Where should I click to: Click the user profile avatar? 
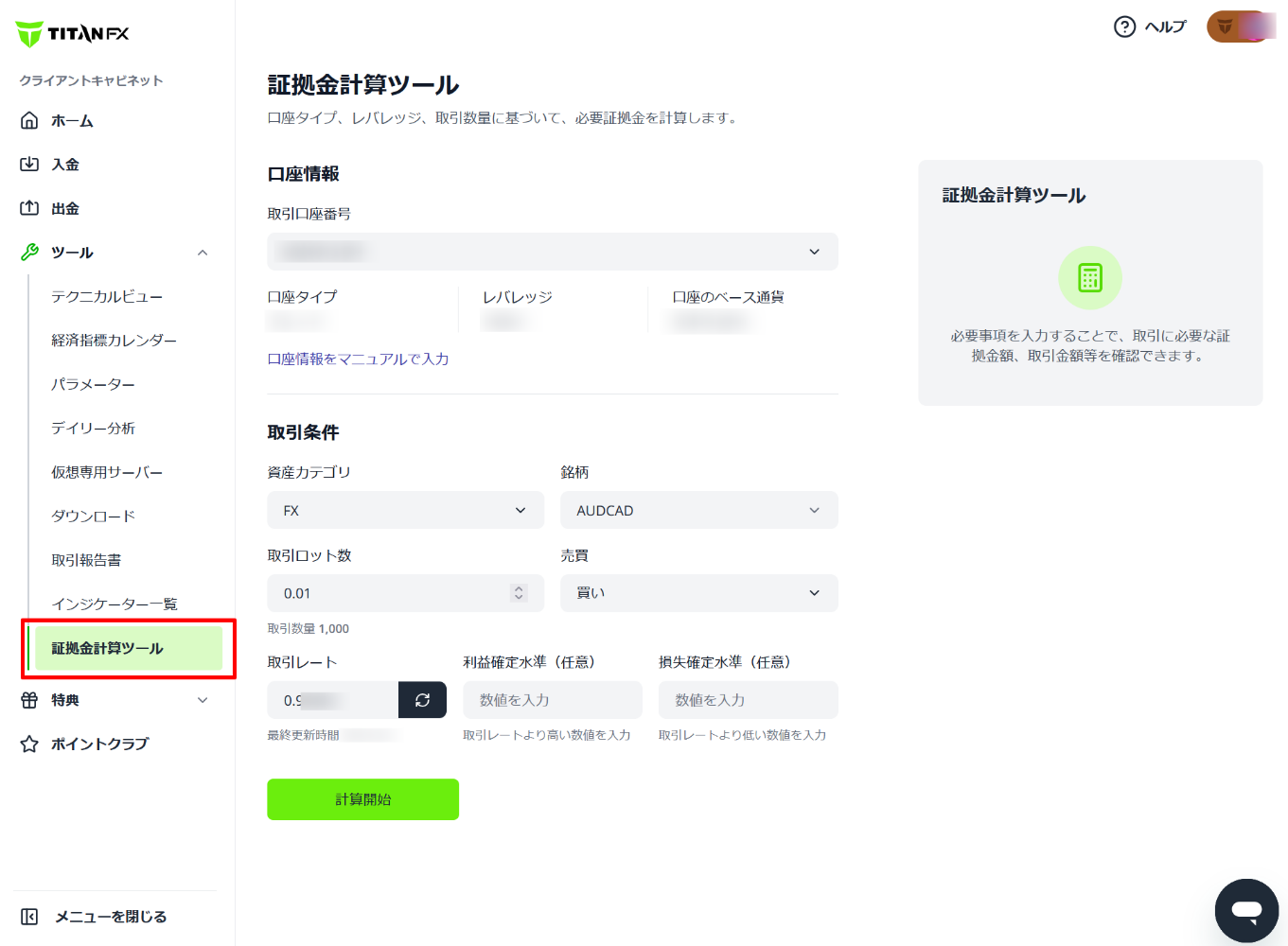(x=1238, y=26)
